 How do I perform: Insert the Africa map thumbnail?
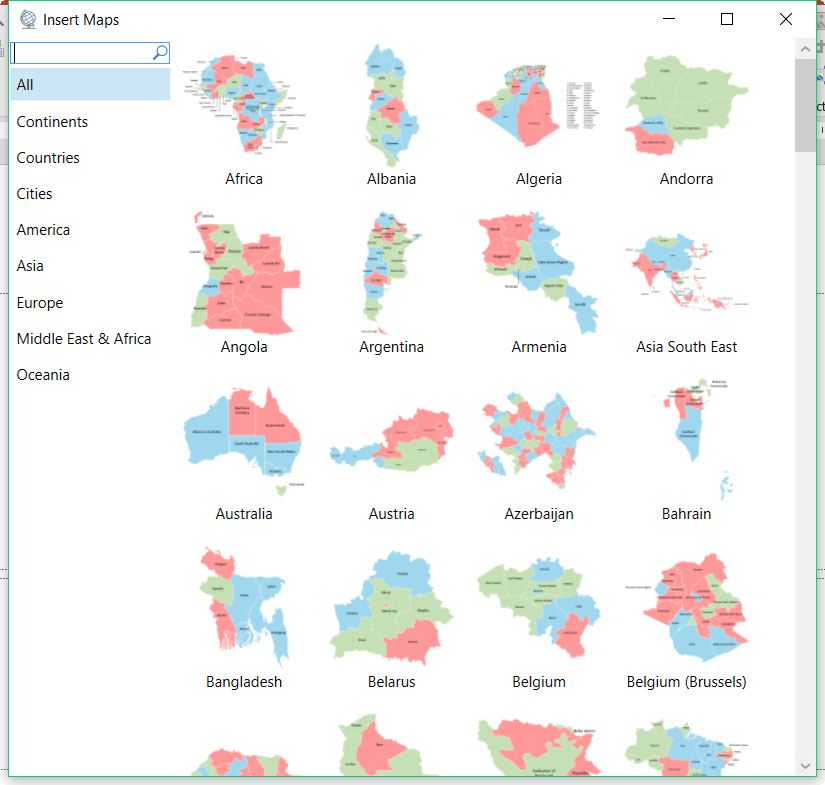[244, 104]
